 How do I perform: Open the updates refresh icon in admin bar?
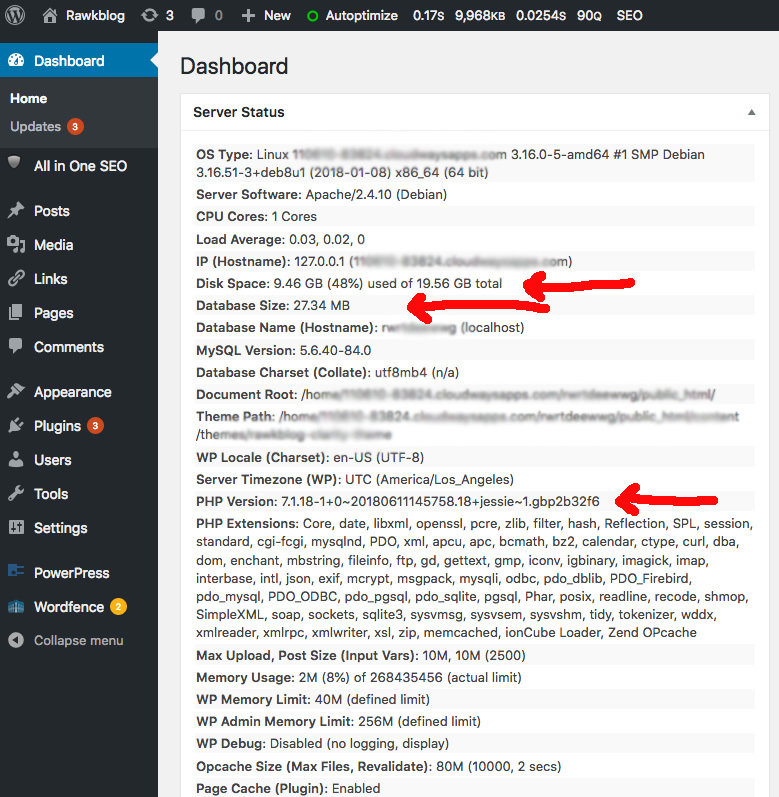(149, 15)
